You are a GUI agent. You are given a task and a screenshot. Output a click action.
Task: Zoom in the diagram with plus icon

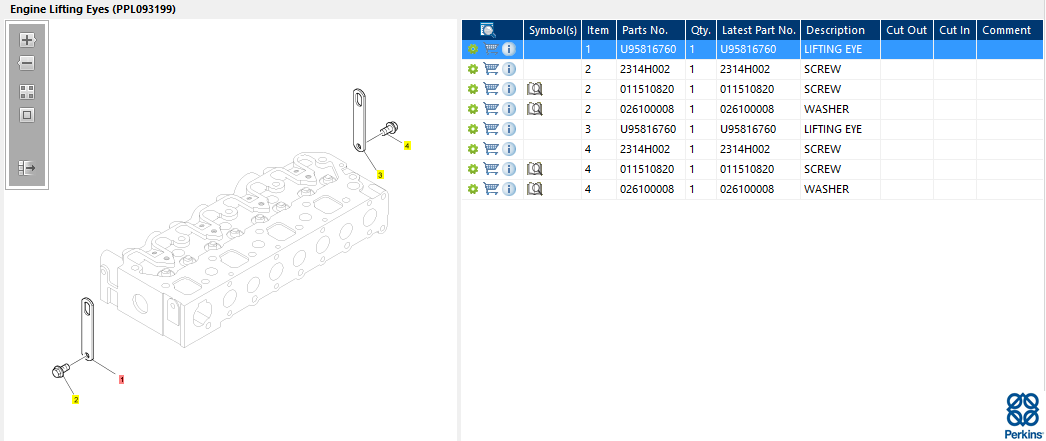(x=27, y=40)
